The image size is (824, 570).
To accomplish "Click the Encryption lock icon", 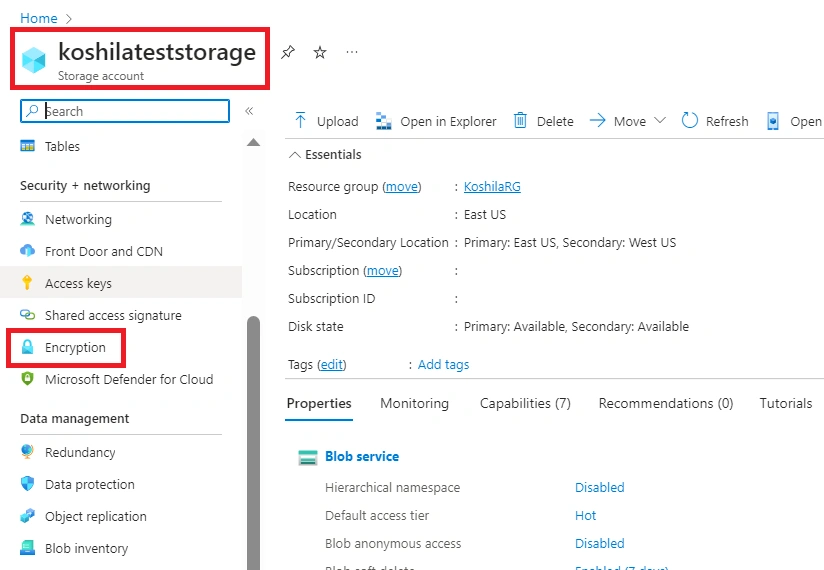I will click(27, 347).
